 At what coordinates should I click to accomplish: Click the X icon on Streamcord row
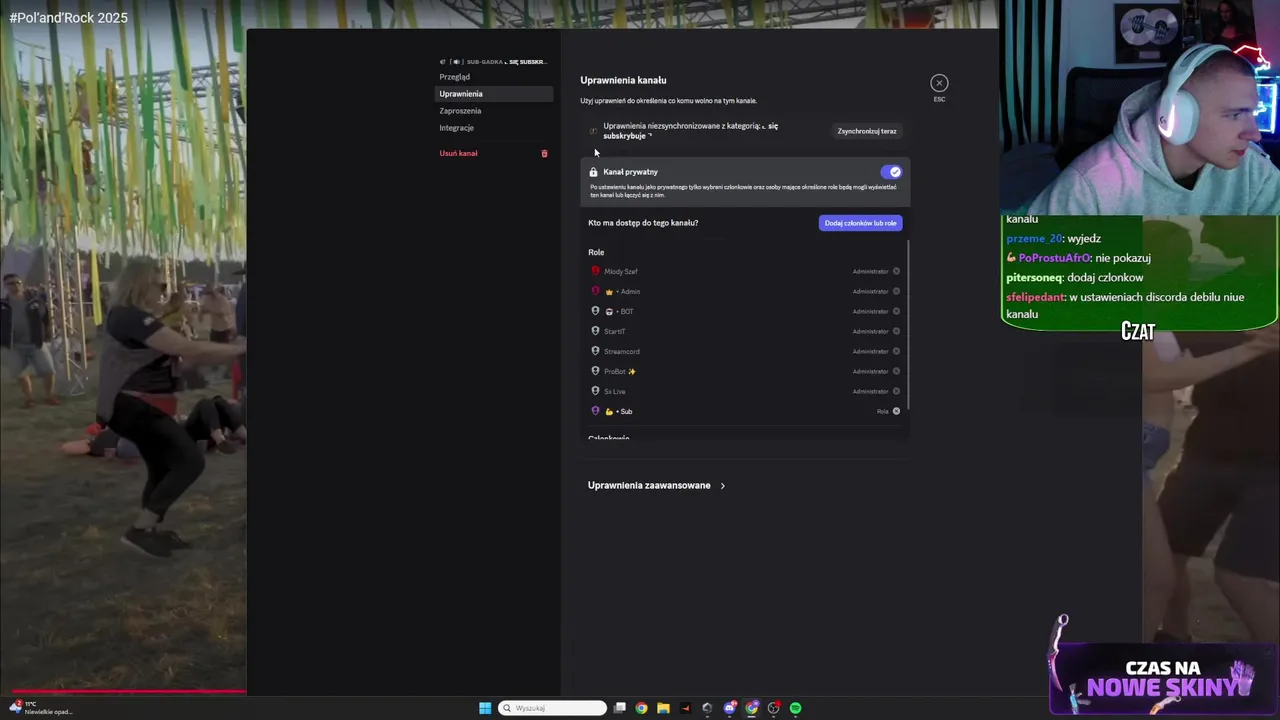(896, 351)
